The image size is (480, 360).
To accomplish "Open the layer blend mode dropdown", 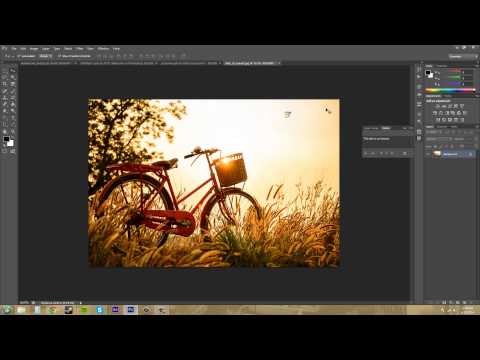I will pyautogui.click(x=439, y=139).
